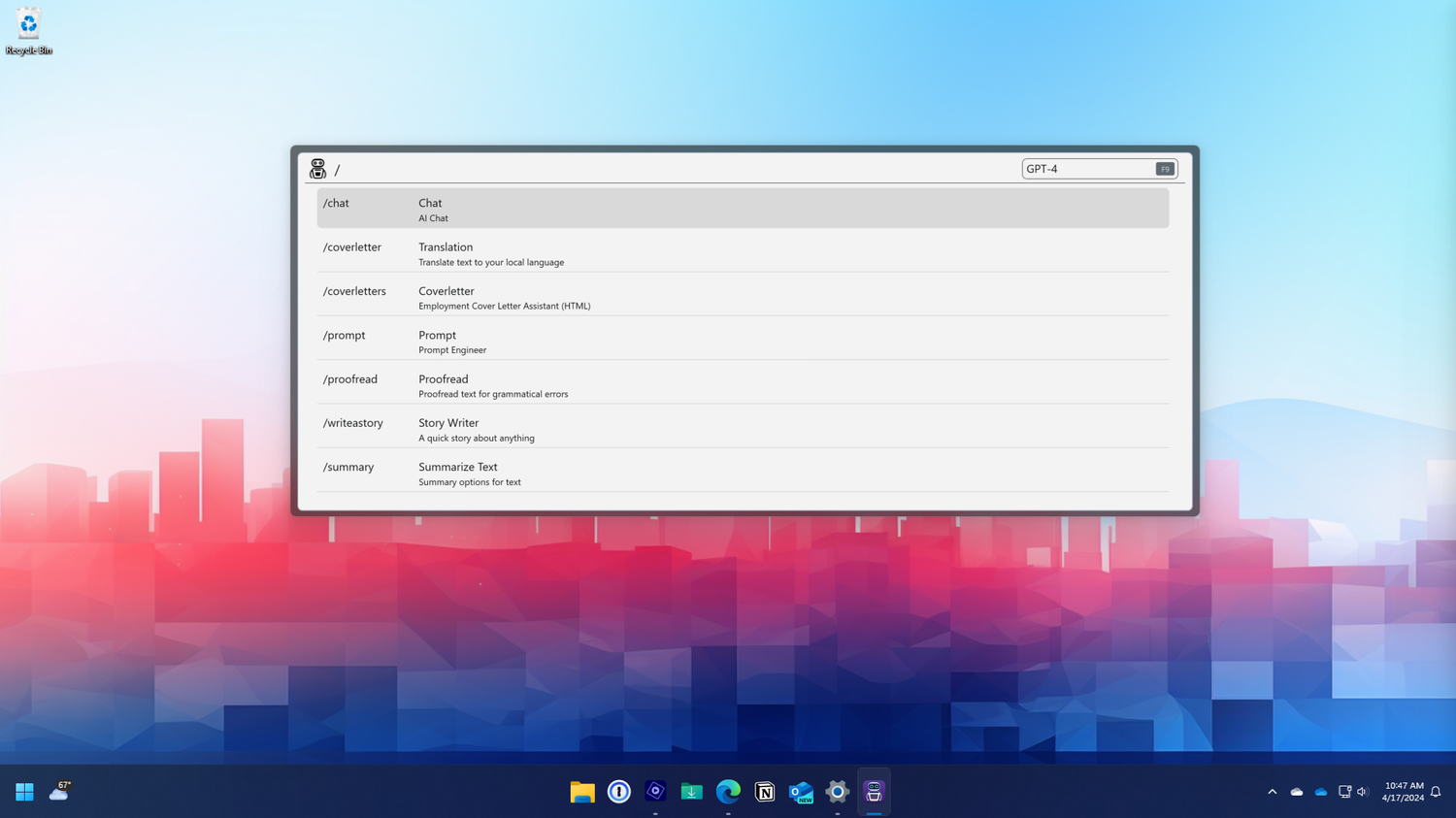Click 'Summary options for text' description

click(x=470, y=482)
